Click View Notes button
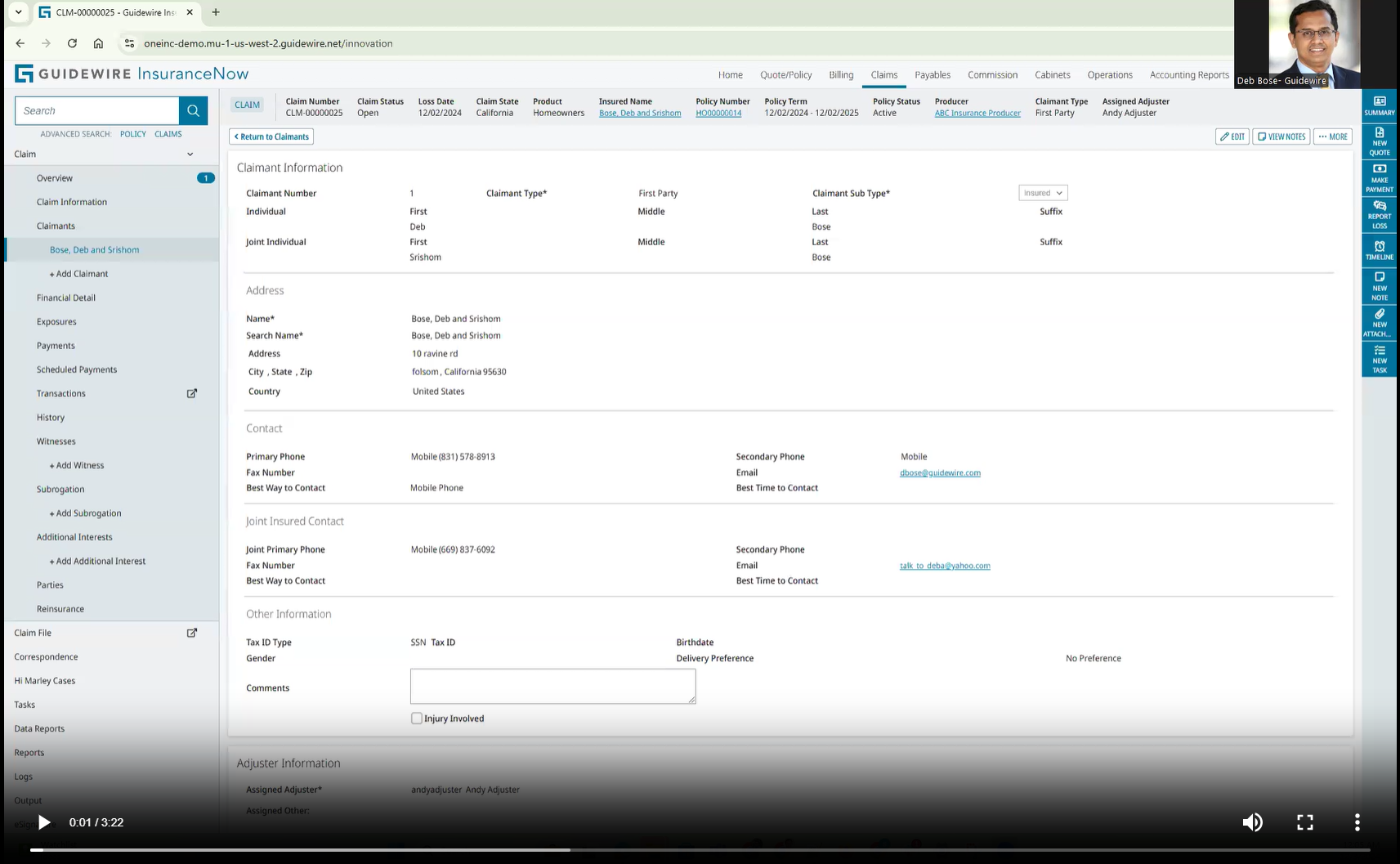This screenshot has width=1400, height=864. 1281,137
